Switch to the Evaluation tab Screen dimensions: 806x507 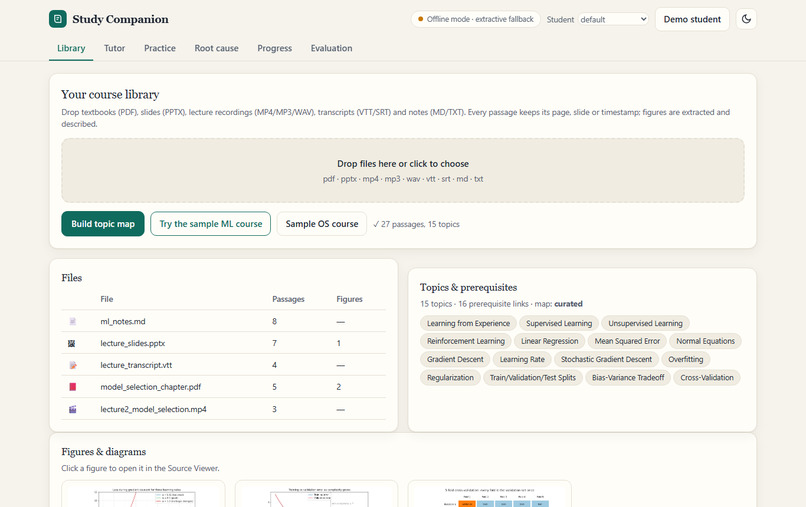tap(332, 48)
